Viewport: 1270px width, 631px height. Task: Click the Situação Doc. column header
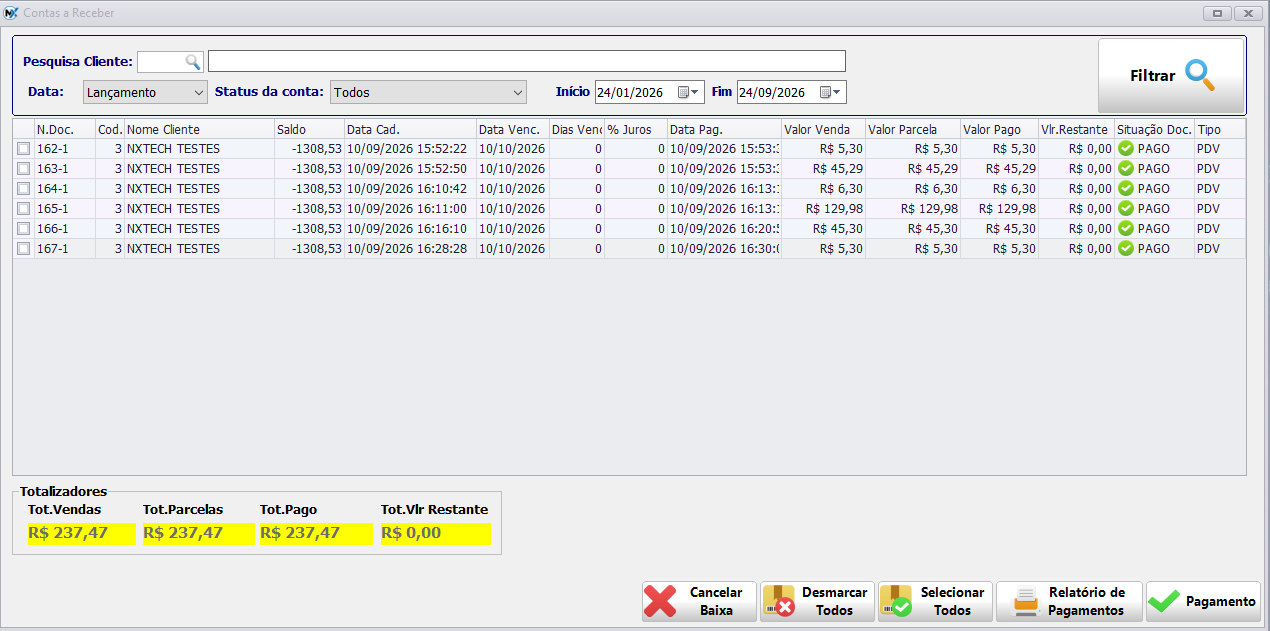pos(1154,129)
